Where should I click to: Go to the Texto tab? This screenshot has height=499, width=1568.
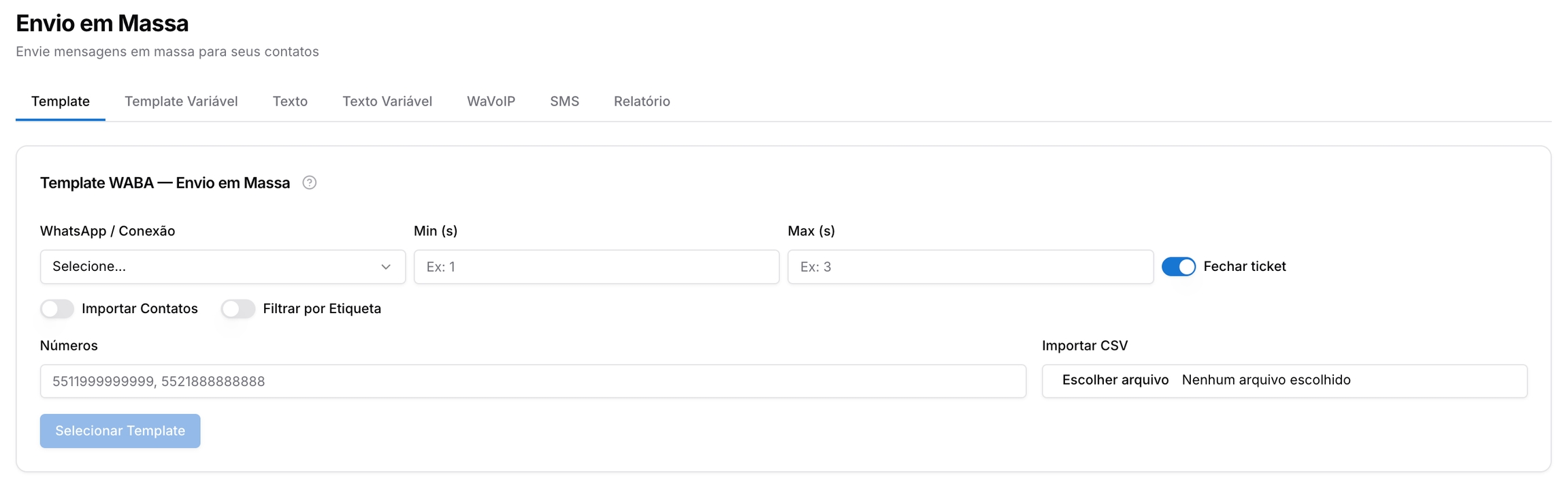click(290, 101)
